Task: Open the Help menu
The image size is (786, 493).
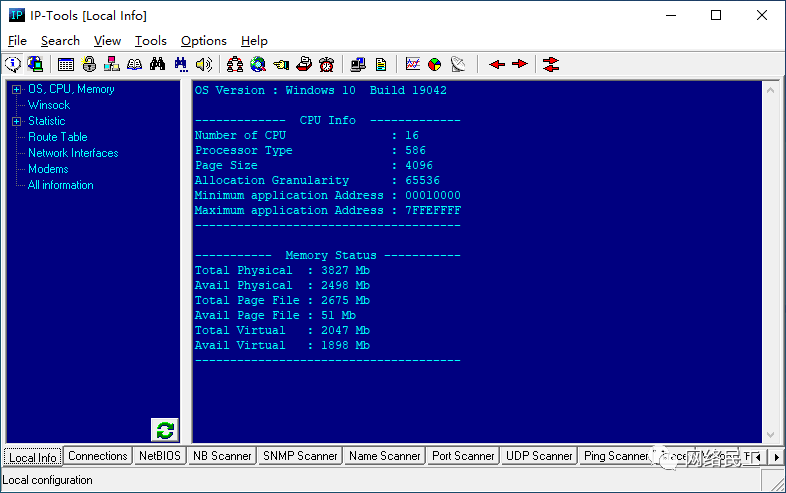Action: [x=254, y=41]
